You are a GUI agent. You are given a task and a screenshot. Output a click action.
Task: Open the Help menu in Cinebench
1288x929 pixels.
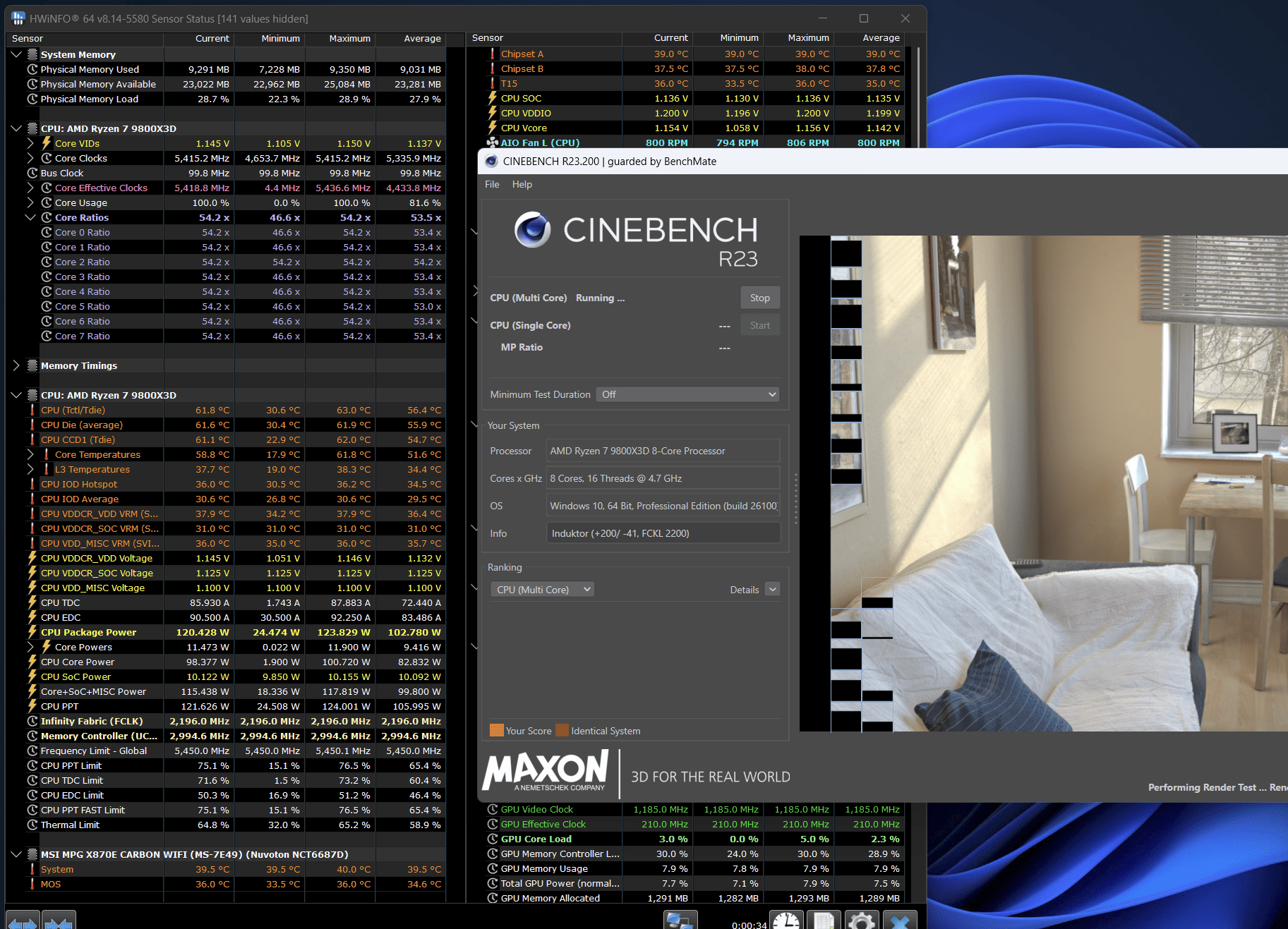[522, 184]
